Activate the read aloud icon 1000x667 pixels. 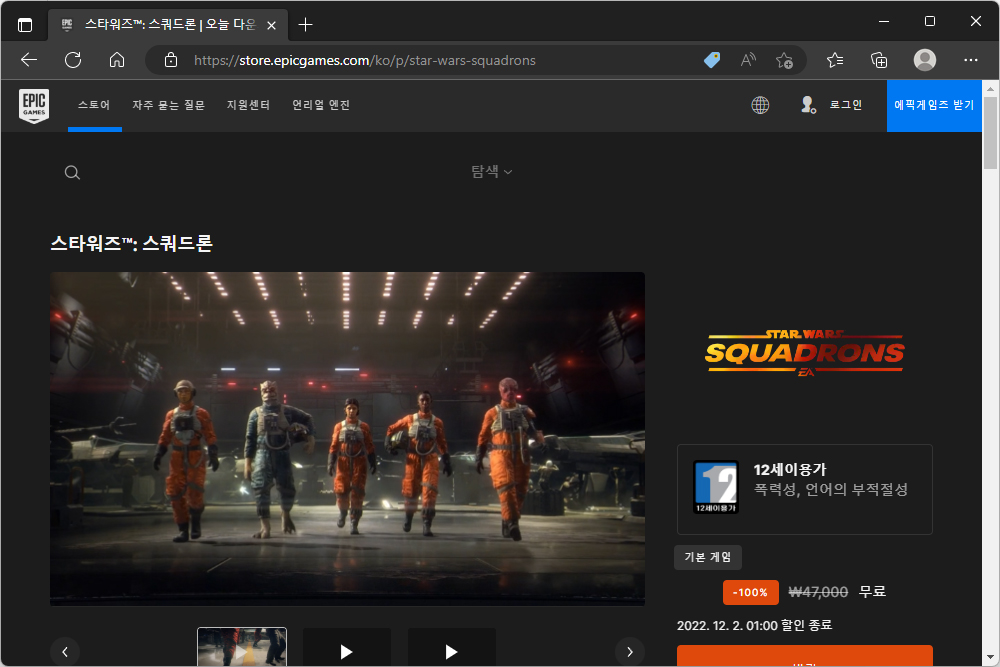click(x=748, y=61)
